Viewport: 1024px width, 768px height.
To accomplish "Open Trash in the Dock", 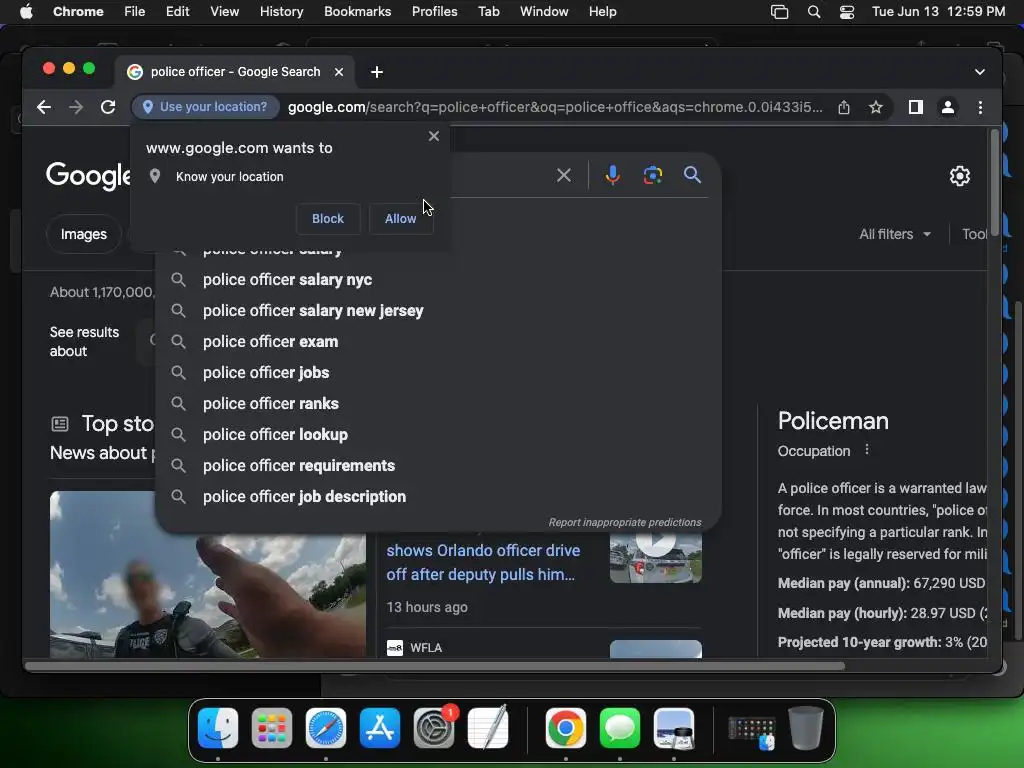I will coord(806,728).
